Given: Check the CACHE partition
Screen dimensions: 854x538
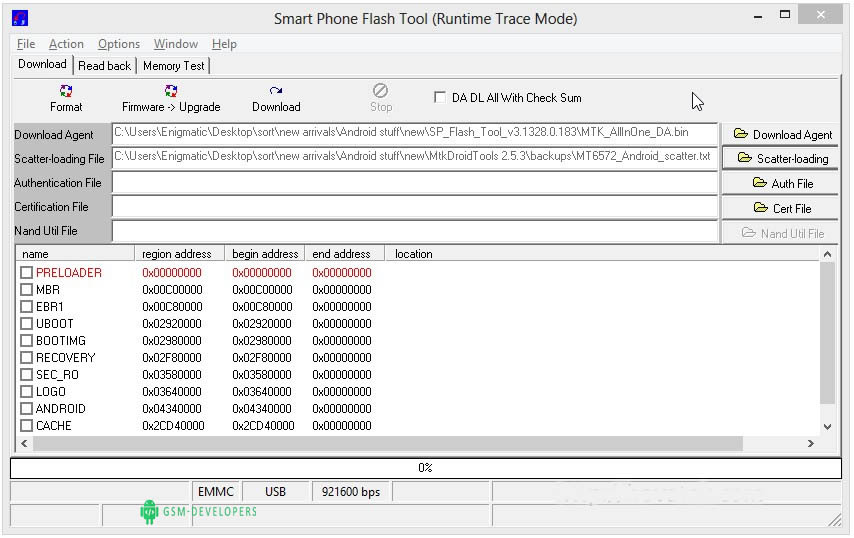Looking at the screenshot, I should (x=26, y=426).
